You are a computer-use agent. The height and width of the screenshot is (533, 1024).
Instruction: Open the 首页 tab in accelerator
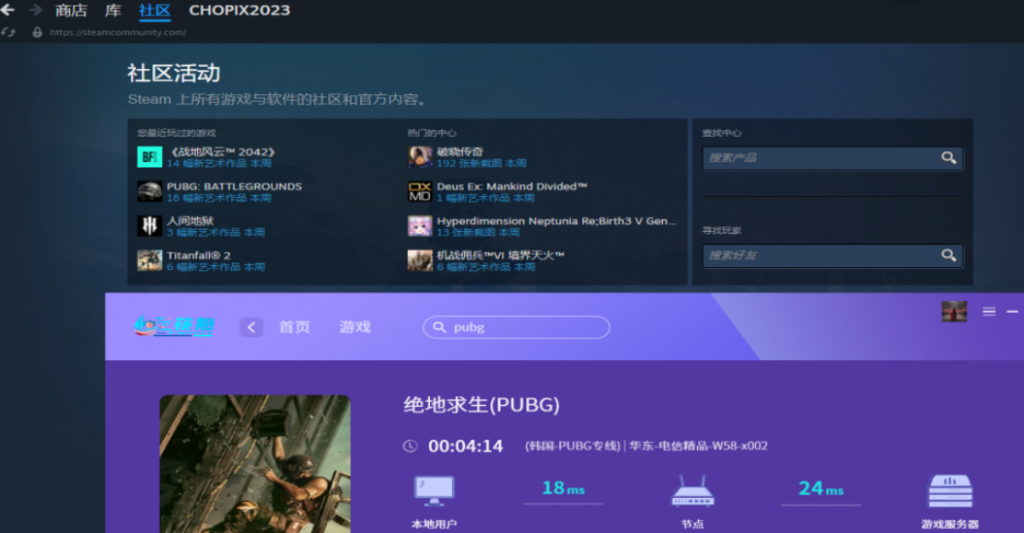[x=295, y=327]
